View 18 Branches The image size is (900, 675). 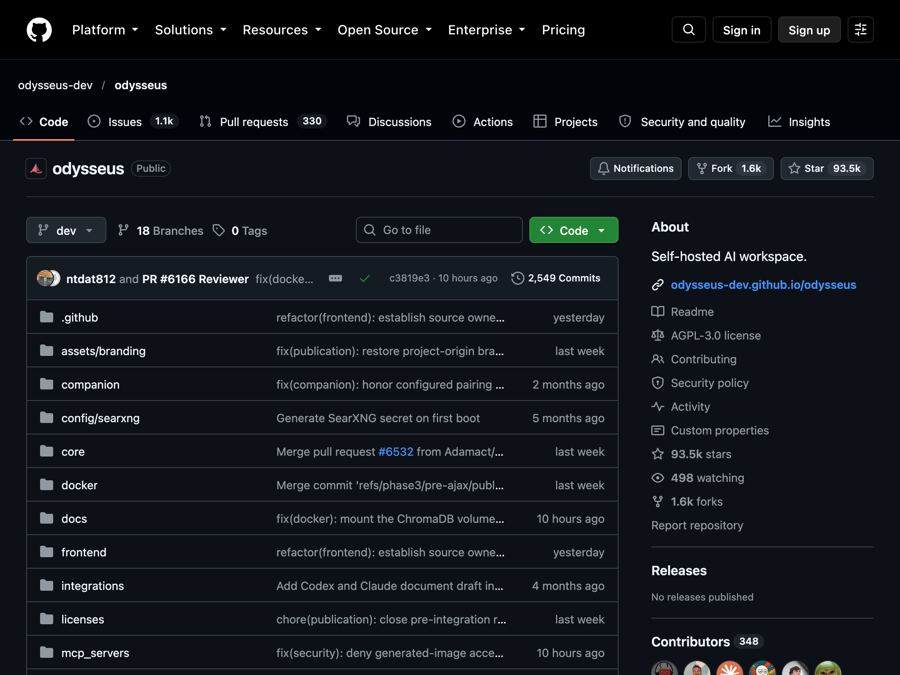pos(161,230)
